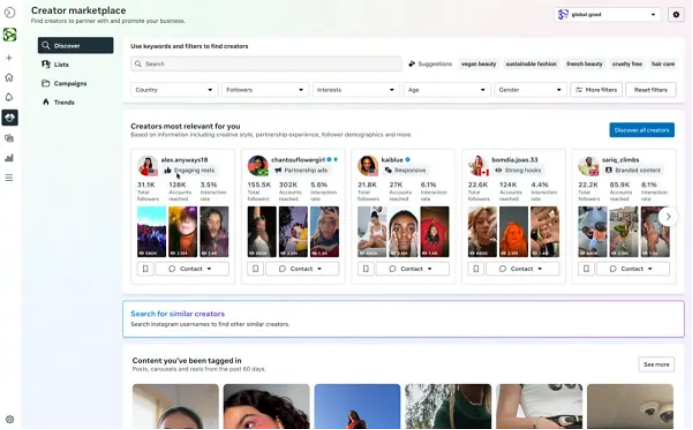
Task: Click the plus create icon in sidebar
Action: point(9,57)
